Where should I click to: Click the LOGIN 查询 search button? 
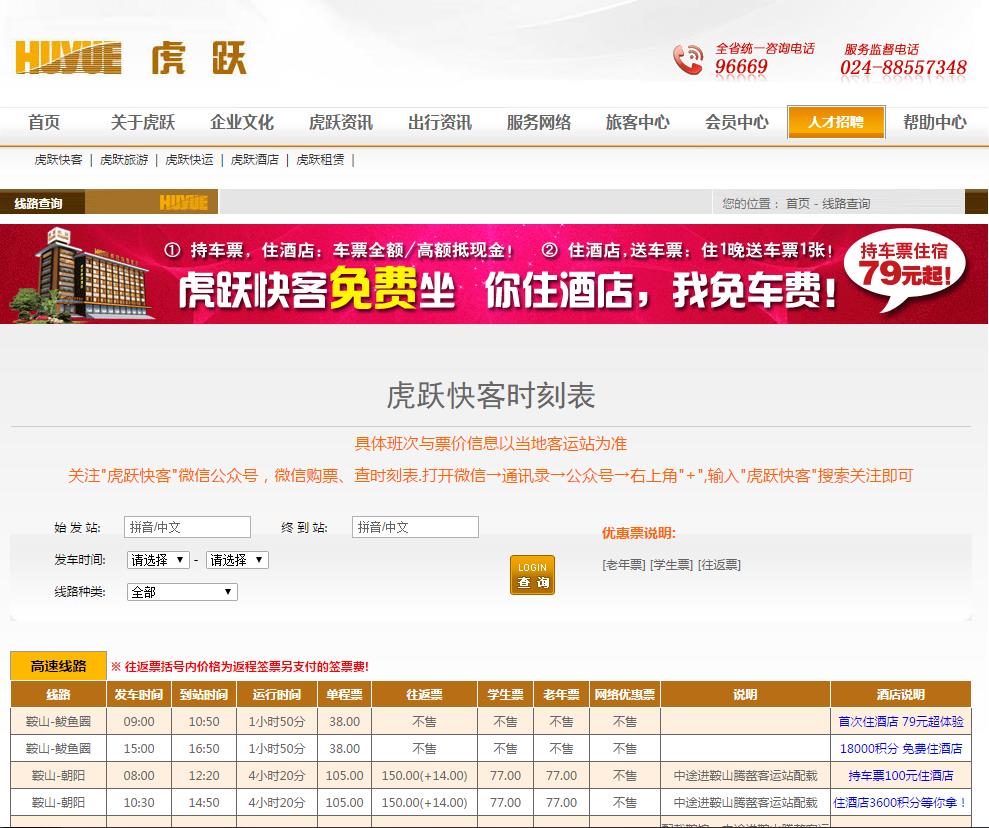(x=532, y=575)
